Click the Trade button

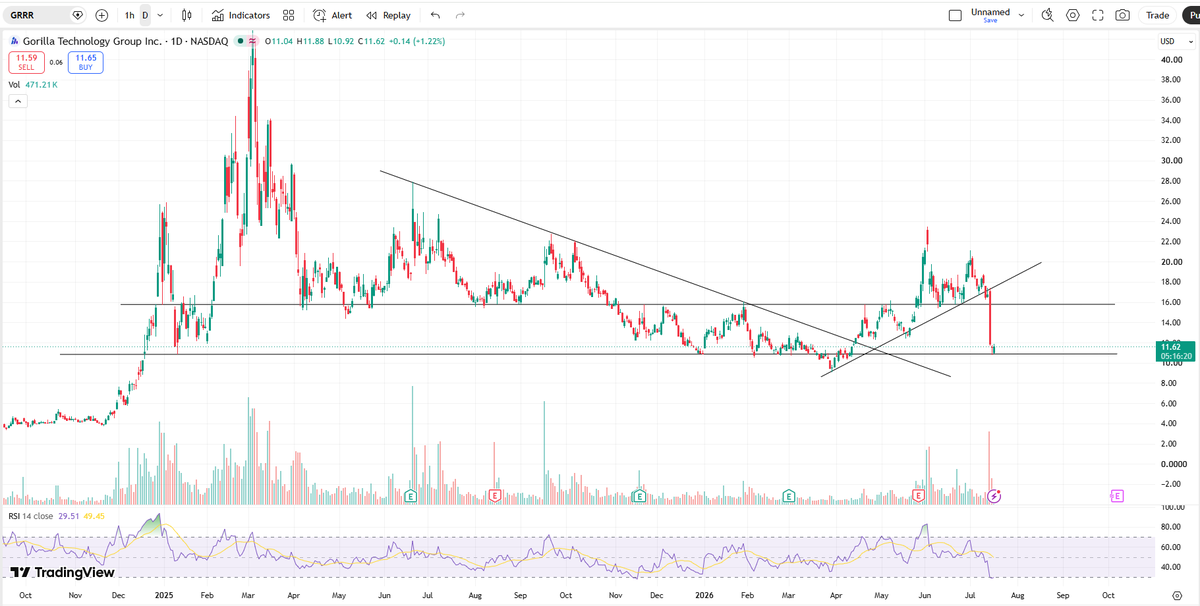[1158, 15]
